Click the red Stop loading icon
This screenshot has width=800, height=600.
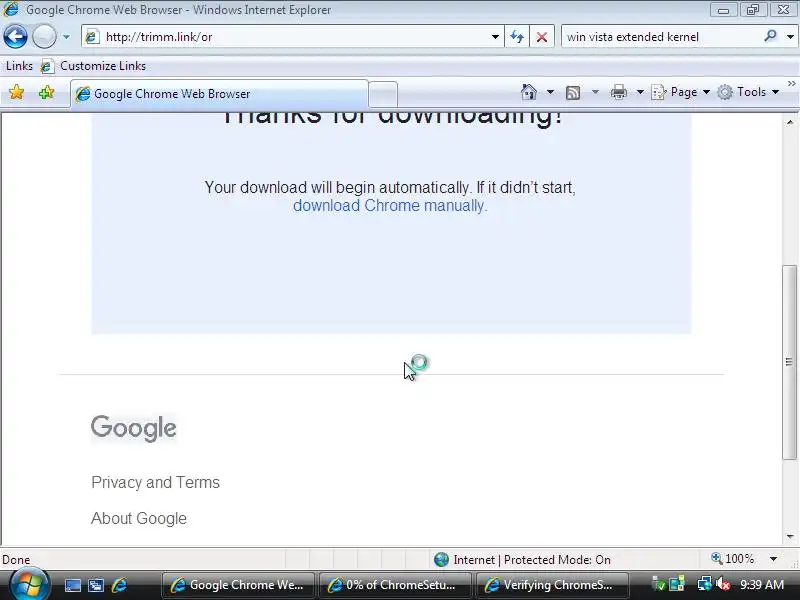coord(542,37)
